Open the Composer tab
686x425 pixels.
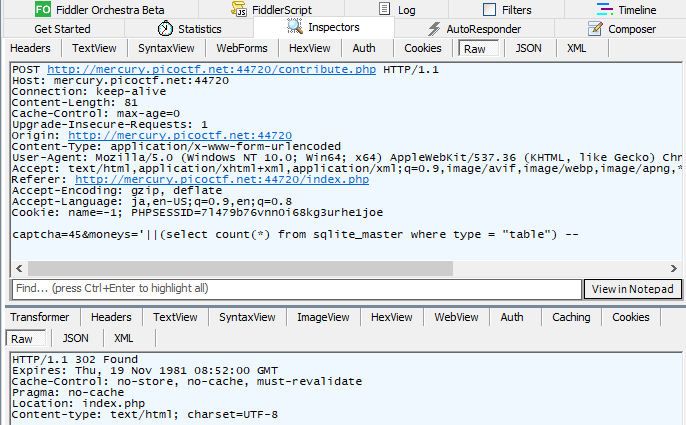coord(621,29)
